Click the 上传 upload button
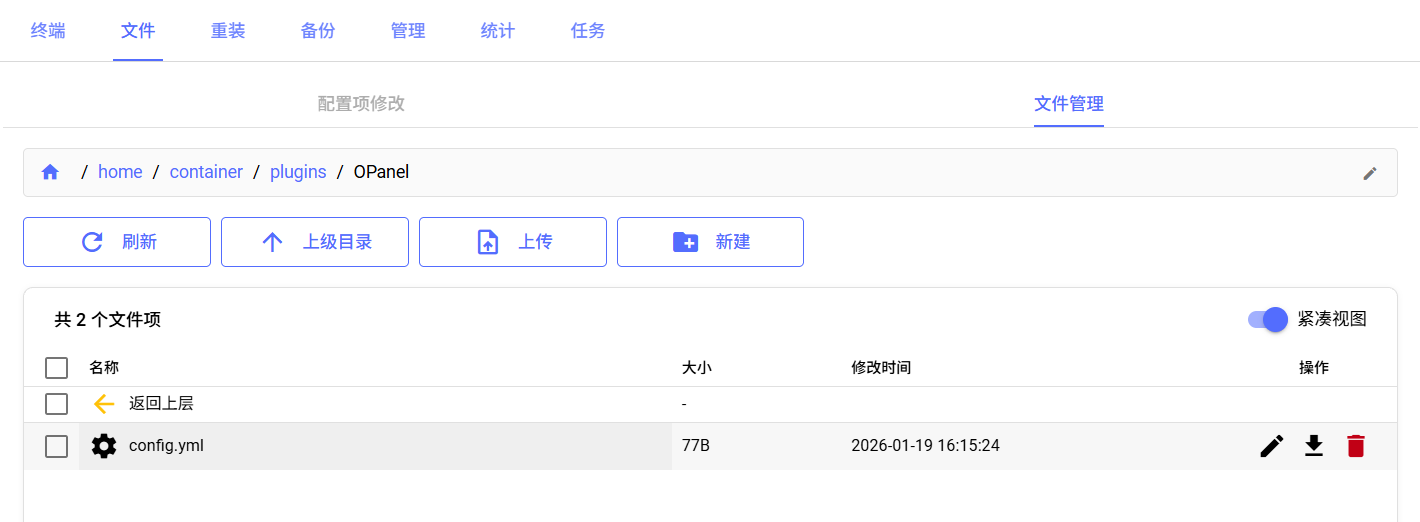The image size is (1420, 522). click(512, 242)
